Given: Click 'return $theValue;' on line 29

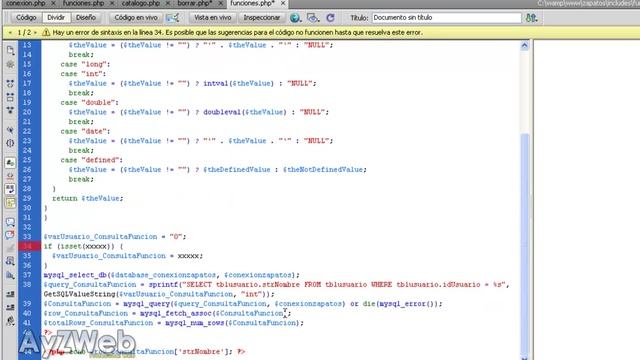Looking at the screenshot, I should [x=87, y=198].
